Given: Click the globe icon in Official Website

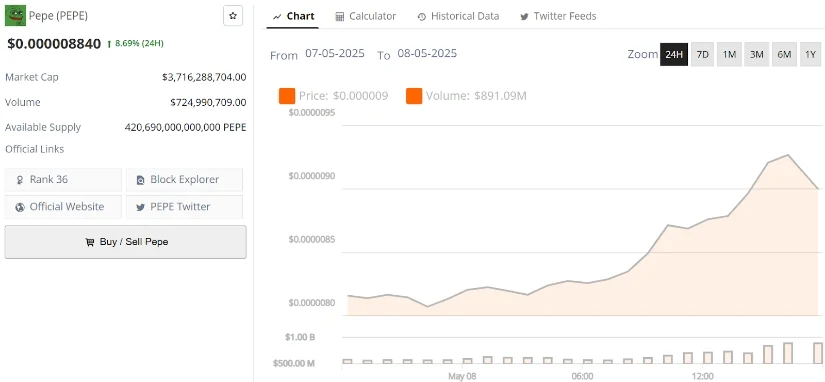Looking at the screenshot, I should 20,207.
